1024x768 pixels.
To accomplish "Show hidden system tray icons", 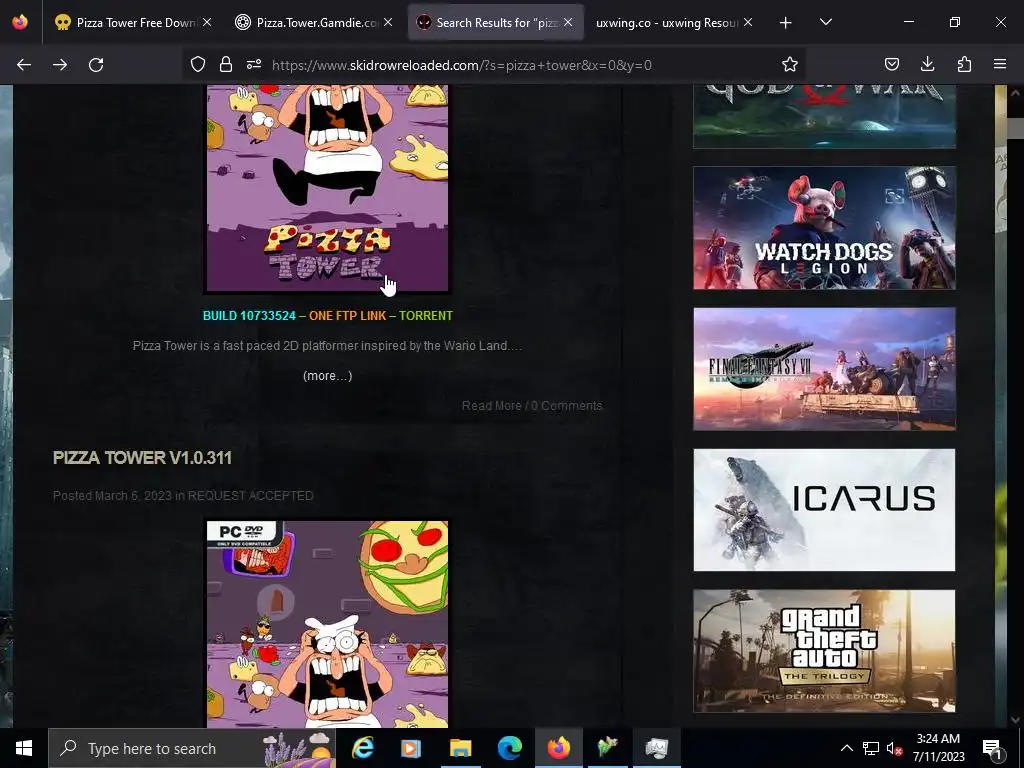I will point(846,748).
